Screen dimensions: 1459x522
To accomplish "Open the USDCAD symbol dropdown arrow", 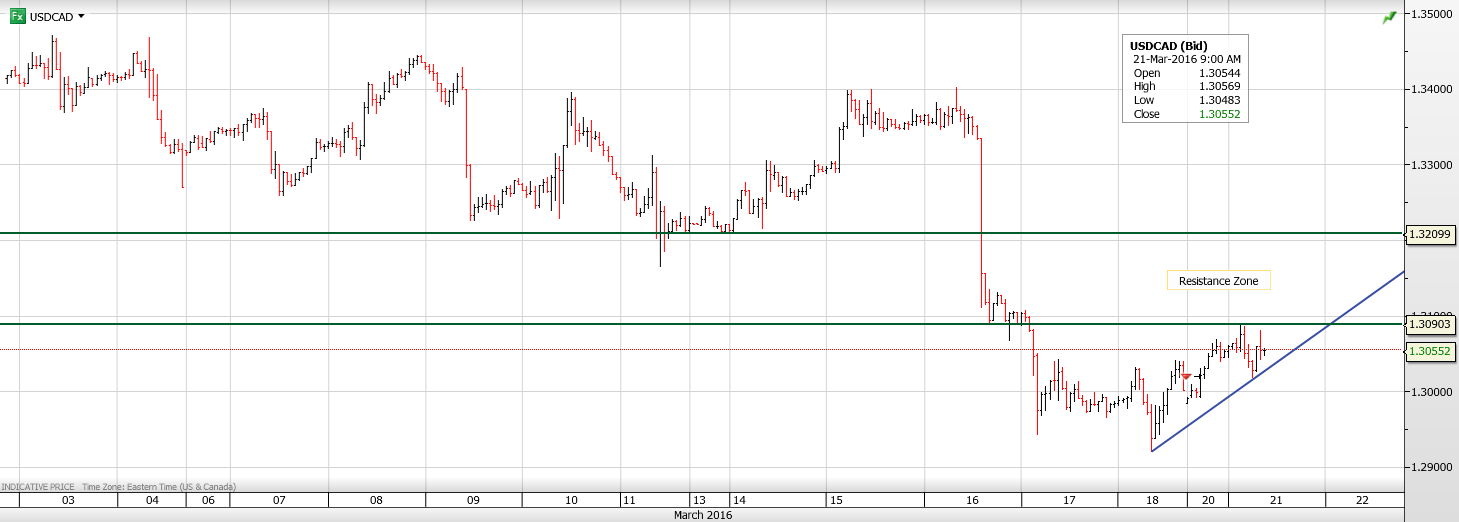I will 81,16.
